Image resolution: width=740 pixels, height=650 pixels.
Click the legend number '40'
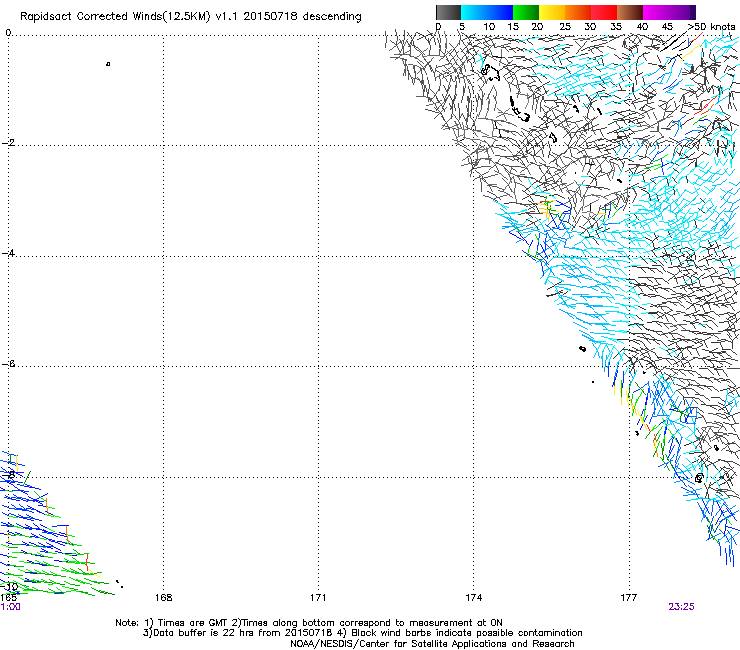click(x=642, y=27)
